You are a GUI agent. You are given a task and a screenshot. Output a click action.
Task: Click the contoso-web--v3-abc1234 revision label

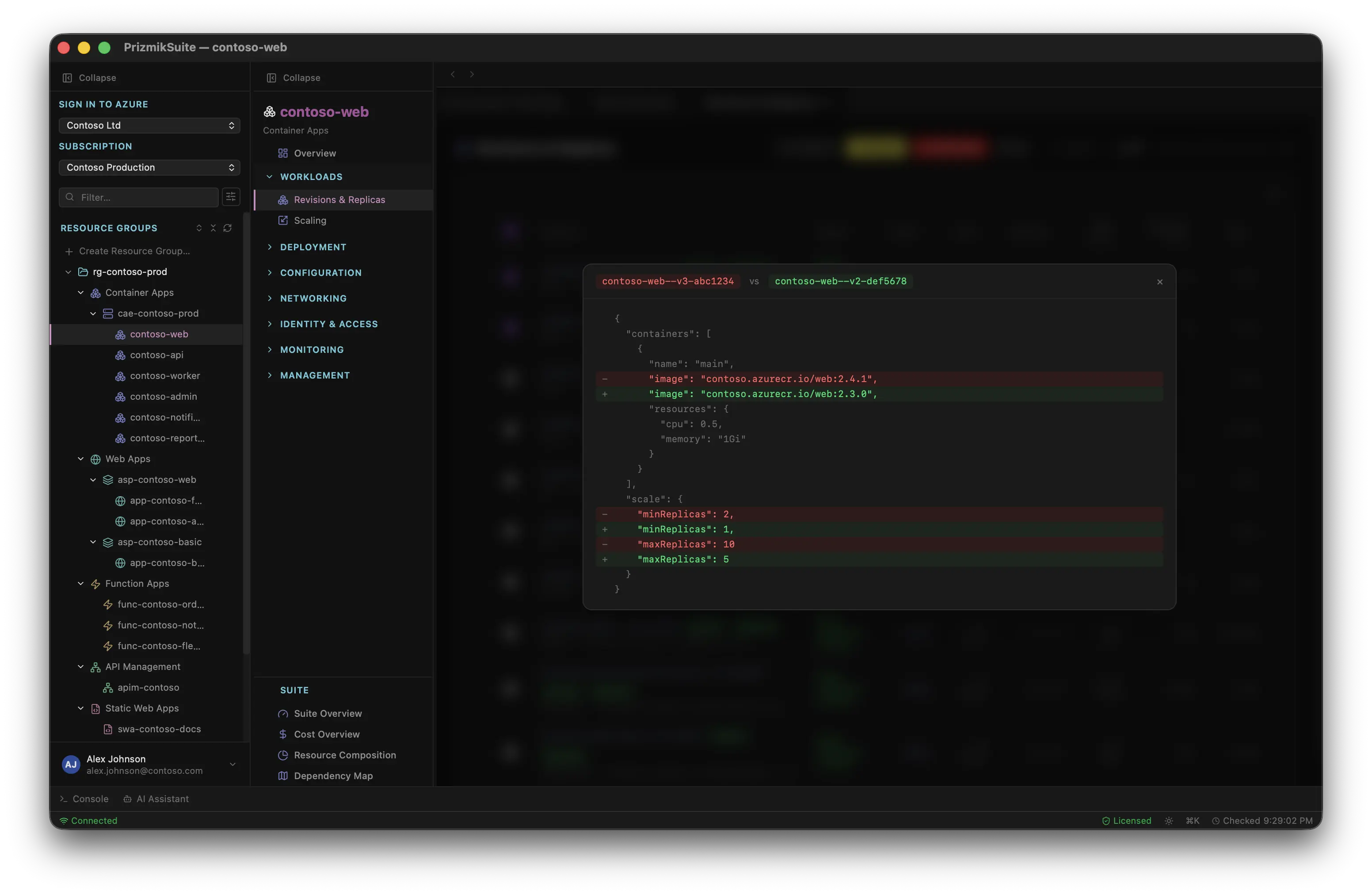click(667, 281)
